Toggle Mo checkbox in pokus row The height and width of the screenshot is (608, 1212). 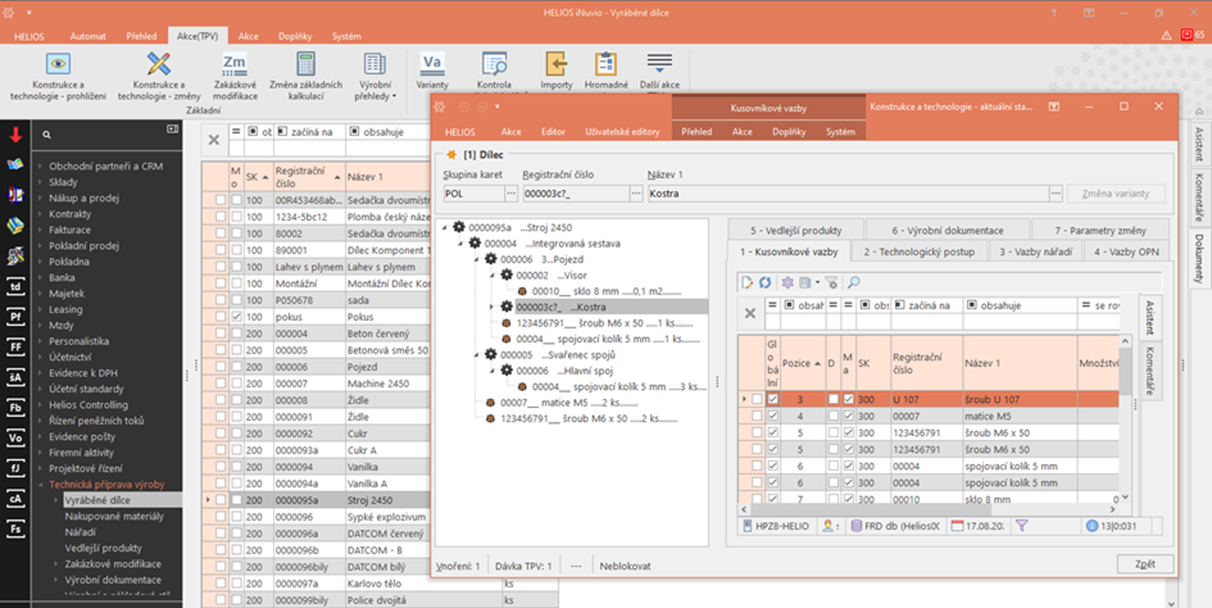(236, 315)
